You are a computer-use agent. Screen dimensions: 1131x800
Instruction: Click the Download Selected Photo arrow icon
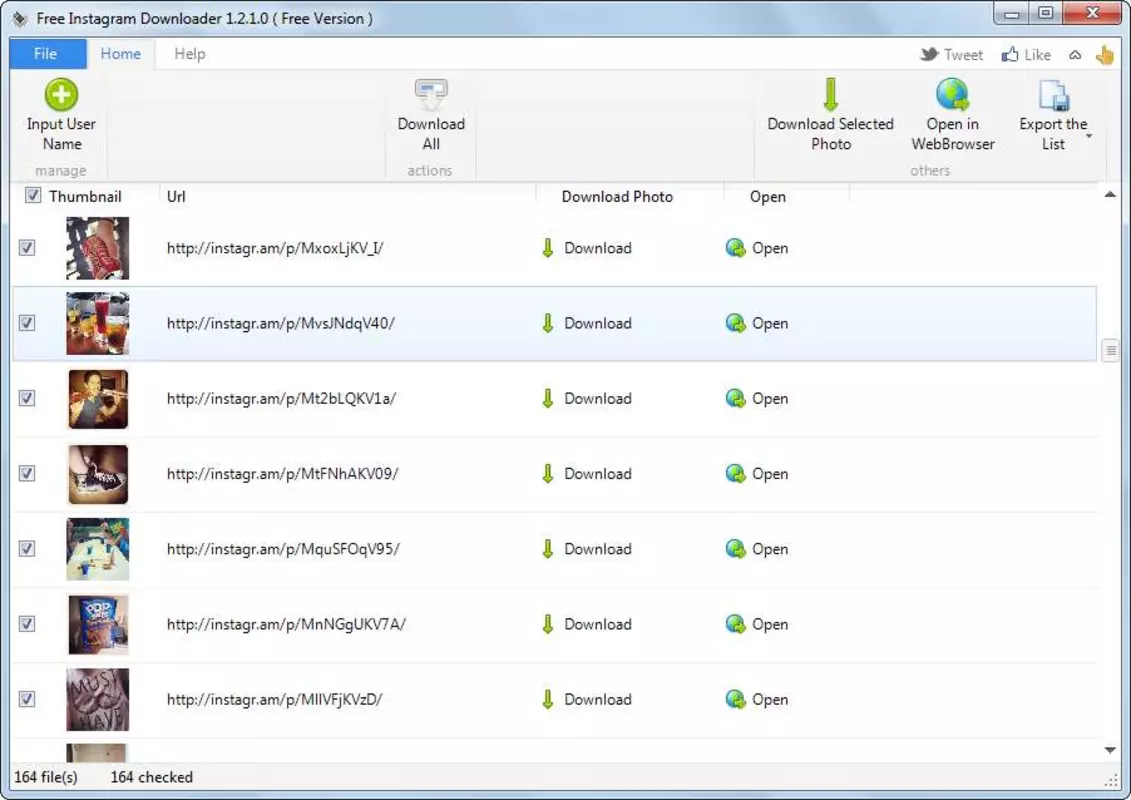point(830,94)
